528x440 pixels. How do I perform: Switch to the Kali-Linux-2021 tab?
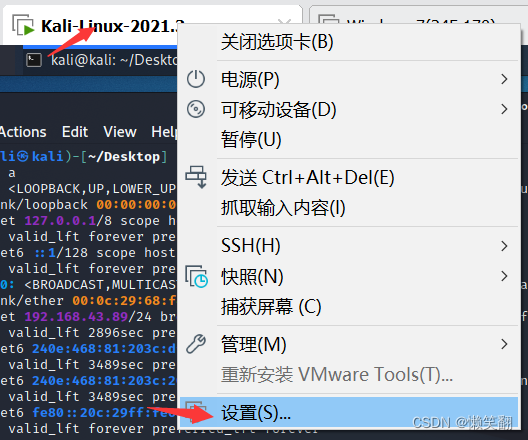coord(94,26)
